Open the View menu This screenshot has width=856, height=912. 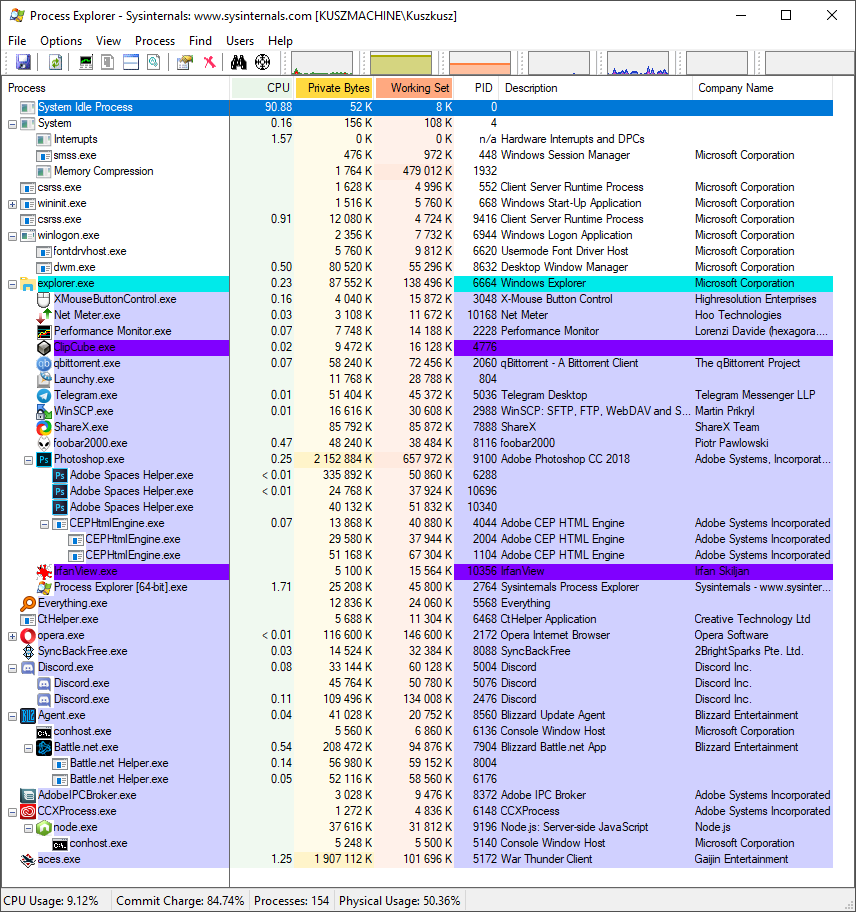pos(108,41)
